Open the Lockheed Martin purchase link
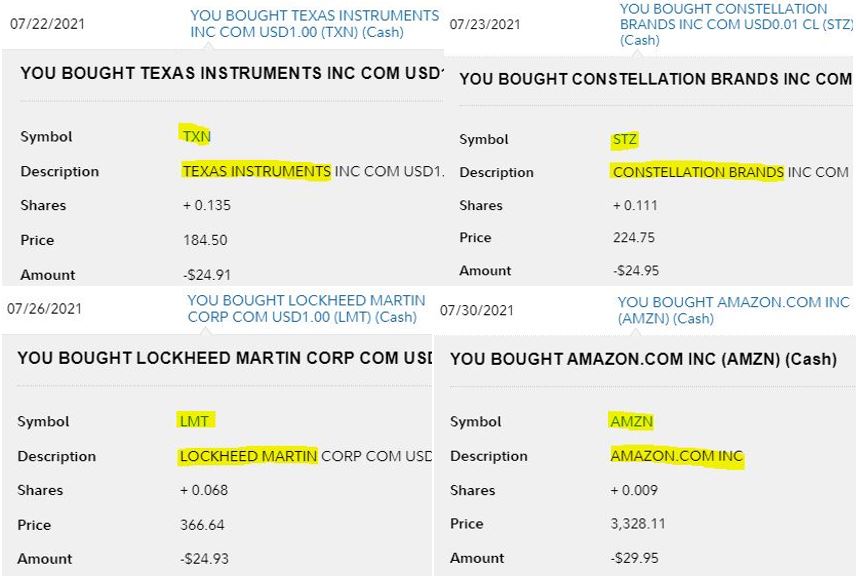The height and width of the screenshot is (578, 856). point(306,309)
